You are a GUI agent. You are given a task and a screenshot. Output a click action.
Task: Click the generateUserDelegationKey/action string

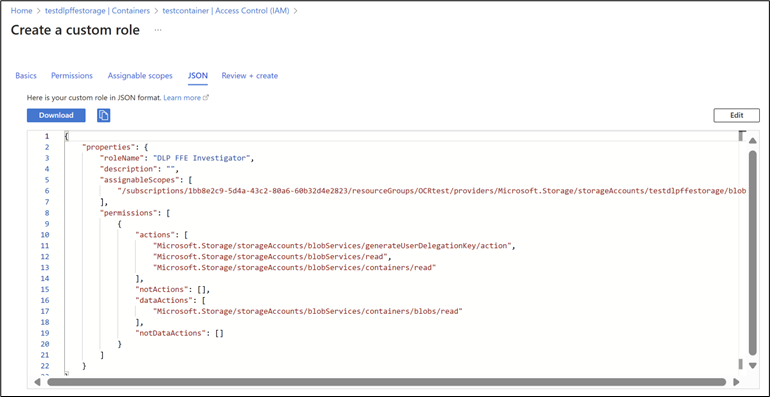tap(332, 245)
